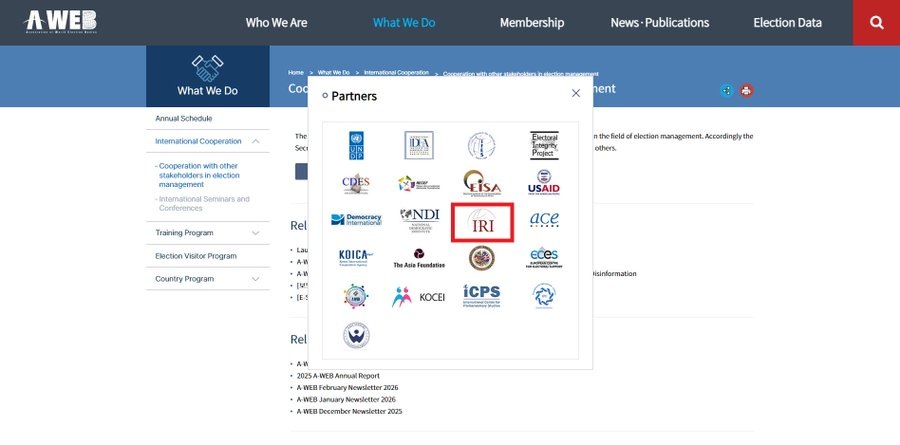
Task: Open the What We Do menu
Action: click(x=404, y=22)
